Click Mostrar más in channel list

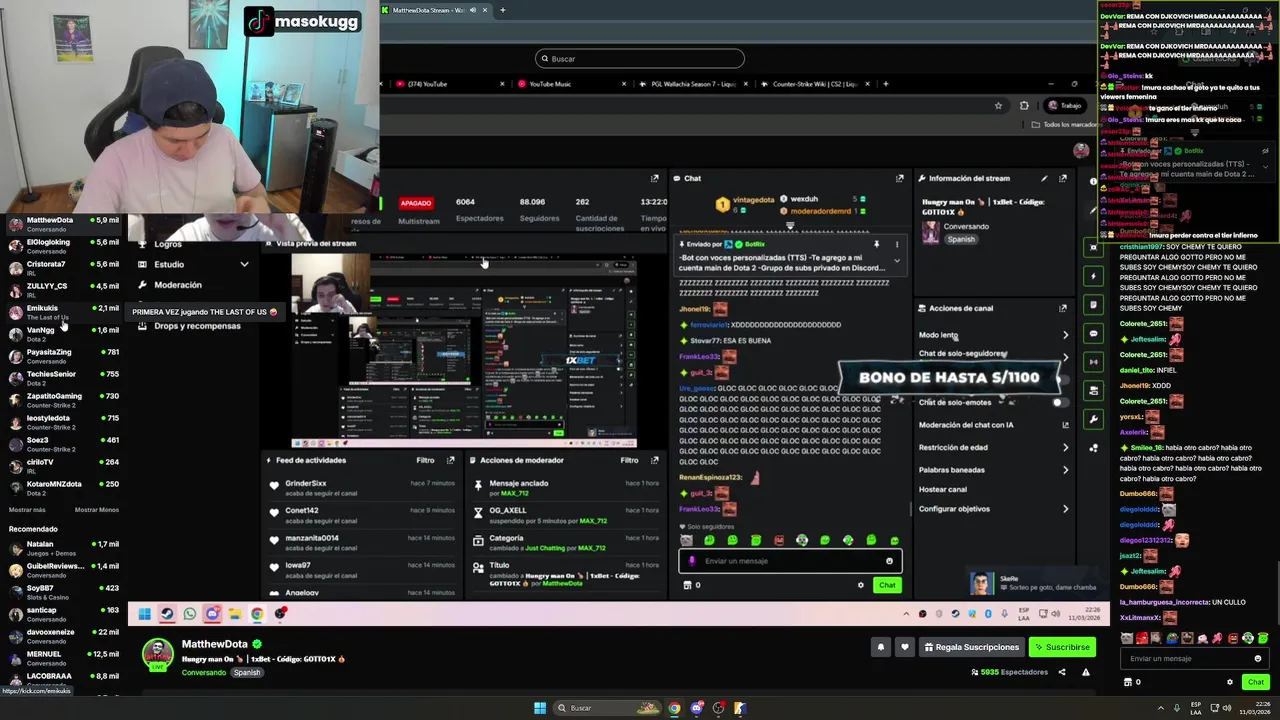pos(27,510)
